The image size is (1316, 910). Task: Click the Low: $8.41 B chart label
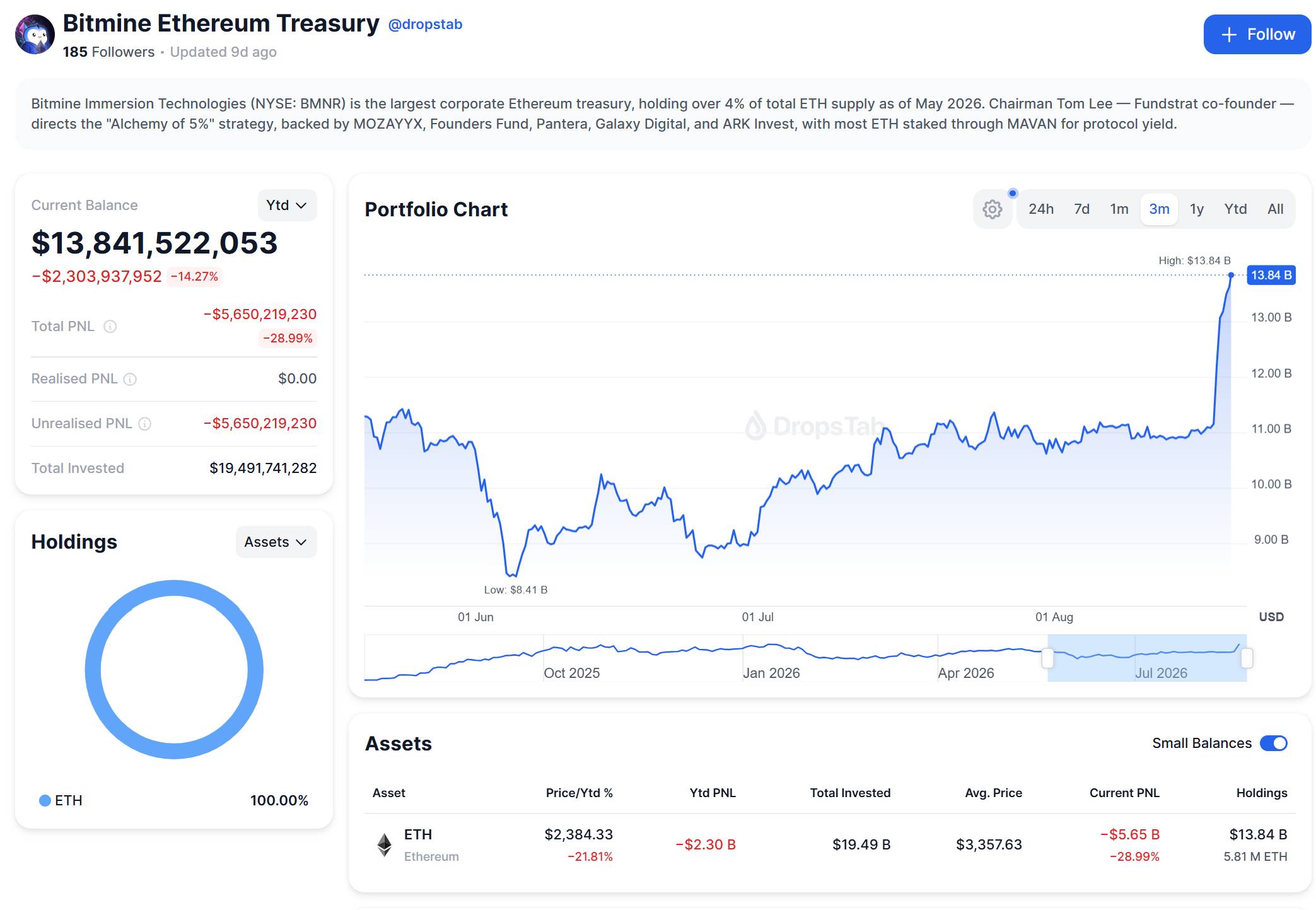pyautogui.click(x=516, y=590)
